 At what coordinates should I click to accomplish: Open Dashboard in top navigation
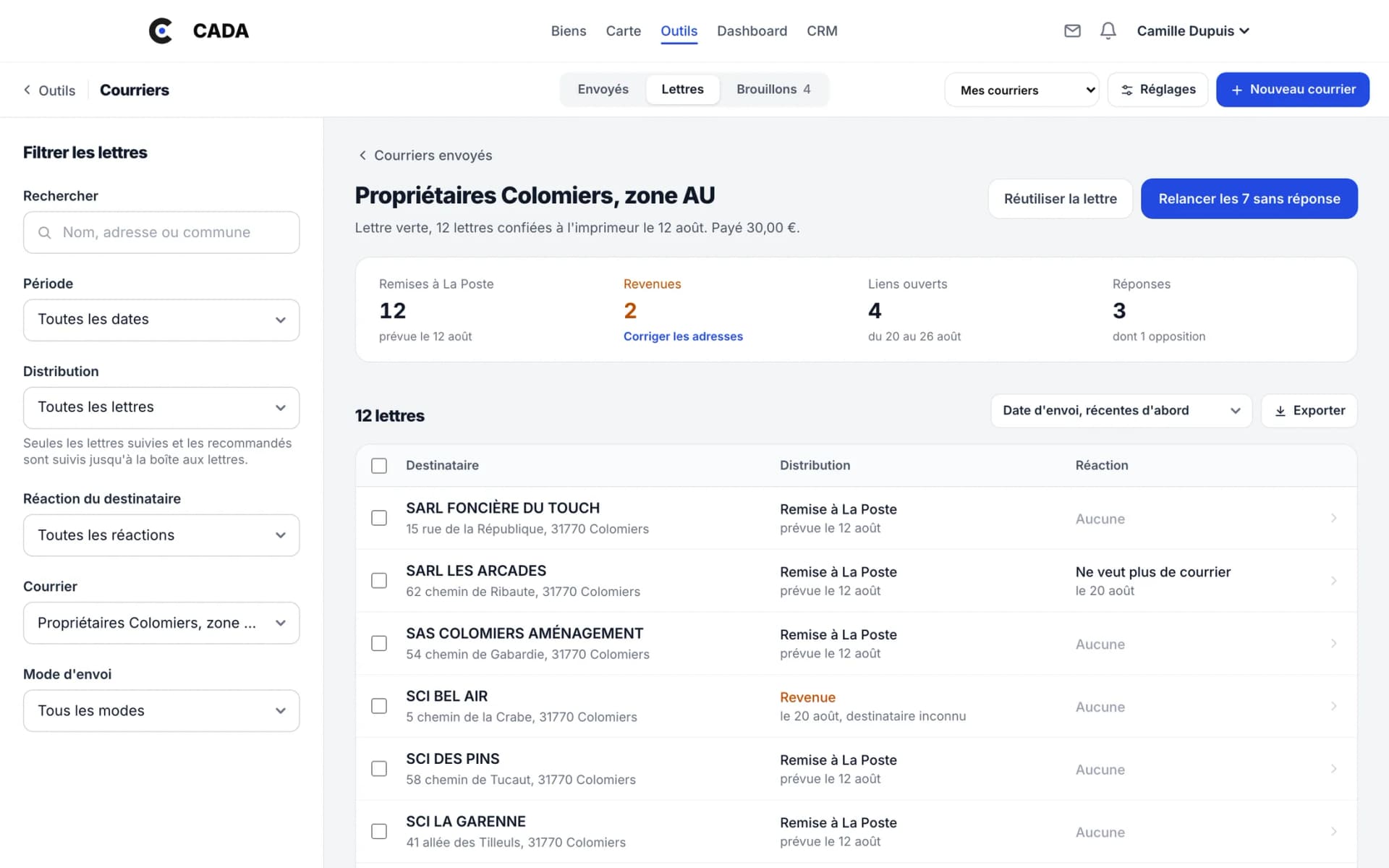[x=752, y=30]
